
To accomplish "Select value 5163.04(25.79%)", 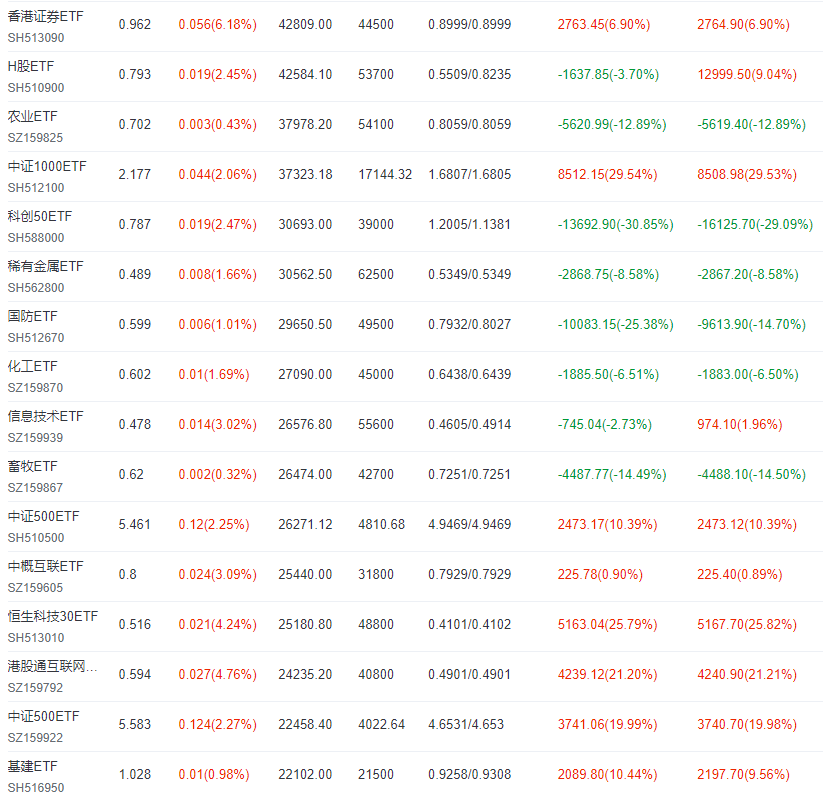I will [607, 625].
